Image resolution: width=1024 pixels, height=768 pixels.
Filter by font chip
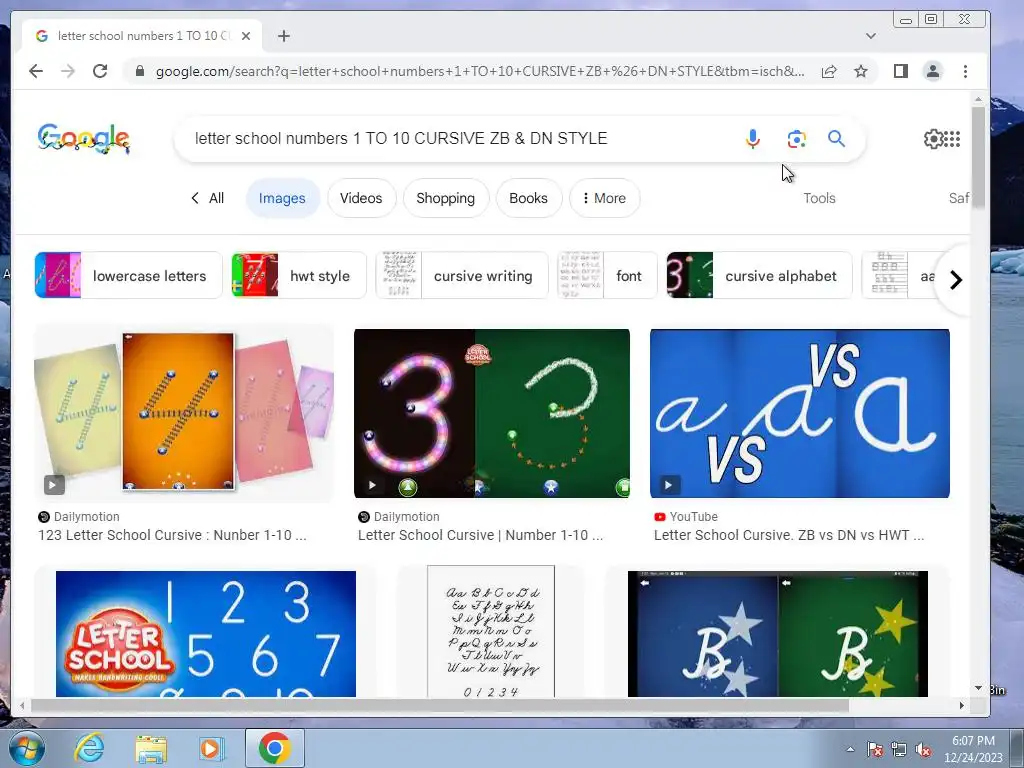[x=607, y=275]
